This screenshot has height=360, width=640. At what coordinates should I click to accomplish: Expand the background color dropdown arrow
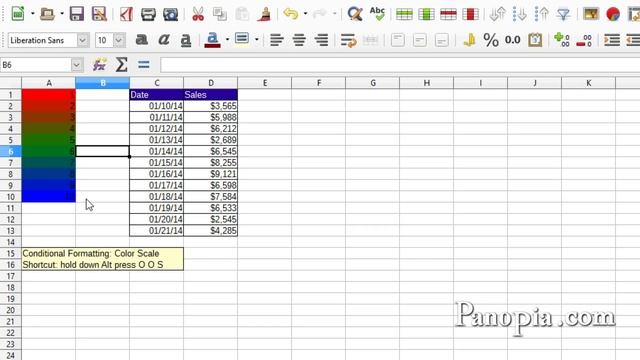click(257, 40)
